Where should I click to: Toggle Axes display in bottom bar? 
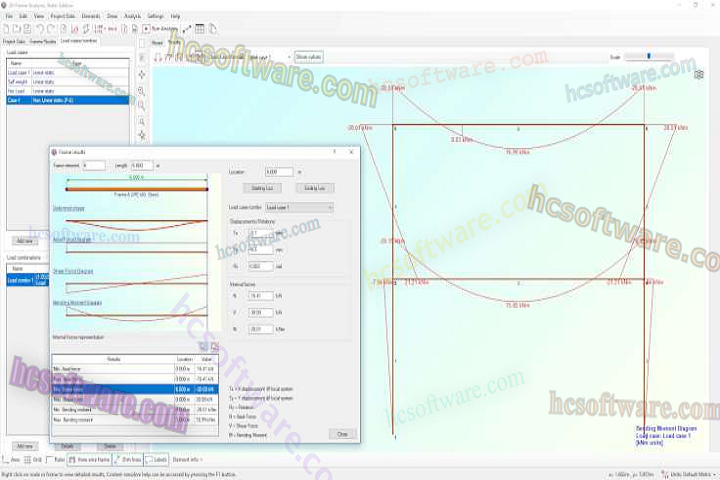(x=11, y=459)
